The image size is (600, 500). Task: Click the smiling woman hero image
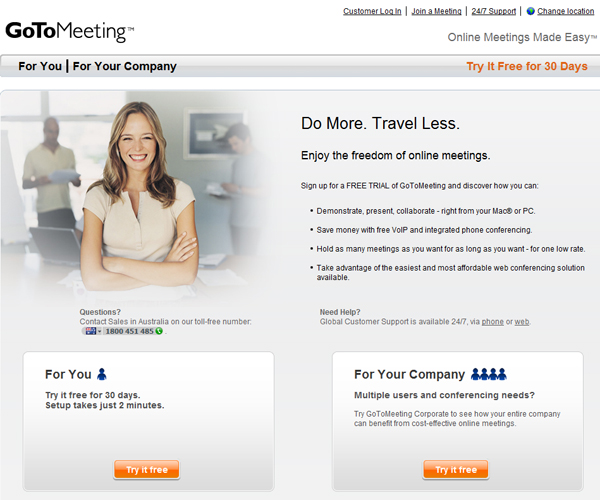(140, 195)
